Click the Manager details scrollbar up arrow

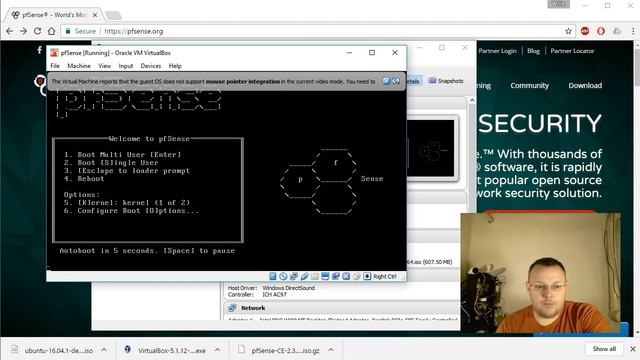pyautogui.click(x=472, y=100)
